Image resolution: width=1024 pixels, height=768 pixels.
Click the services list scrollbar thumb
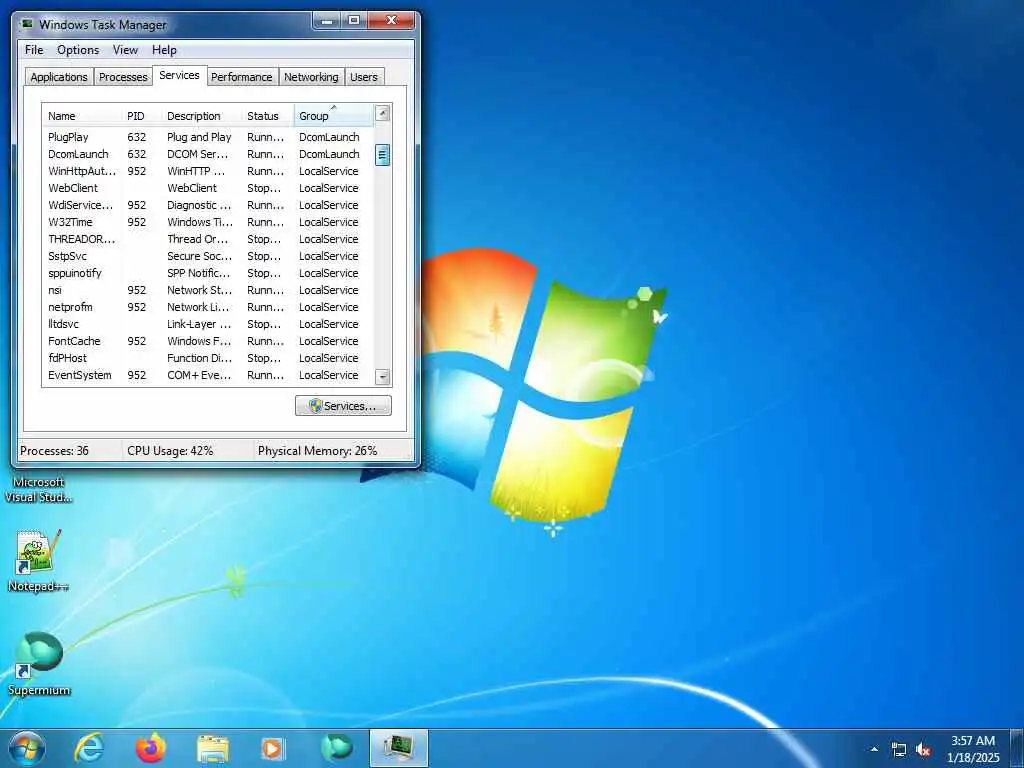[383, 155]
